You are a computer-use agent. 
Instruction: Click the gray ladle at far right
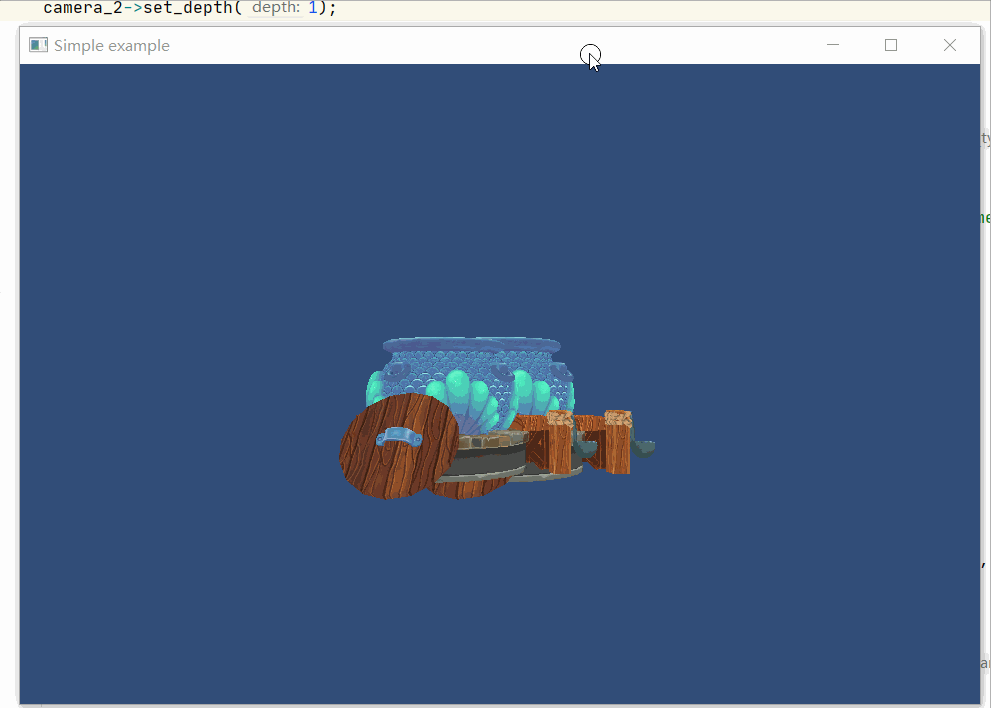[x=643, y=448]
